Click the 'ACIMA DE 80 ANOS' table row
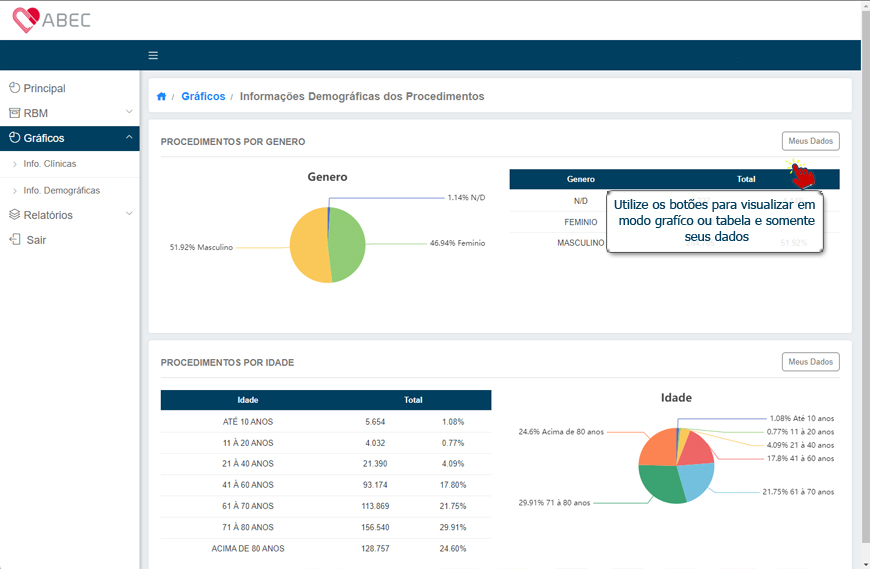The image size is (870, 569). pos(326,548)
